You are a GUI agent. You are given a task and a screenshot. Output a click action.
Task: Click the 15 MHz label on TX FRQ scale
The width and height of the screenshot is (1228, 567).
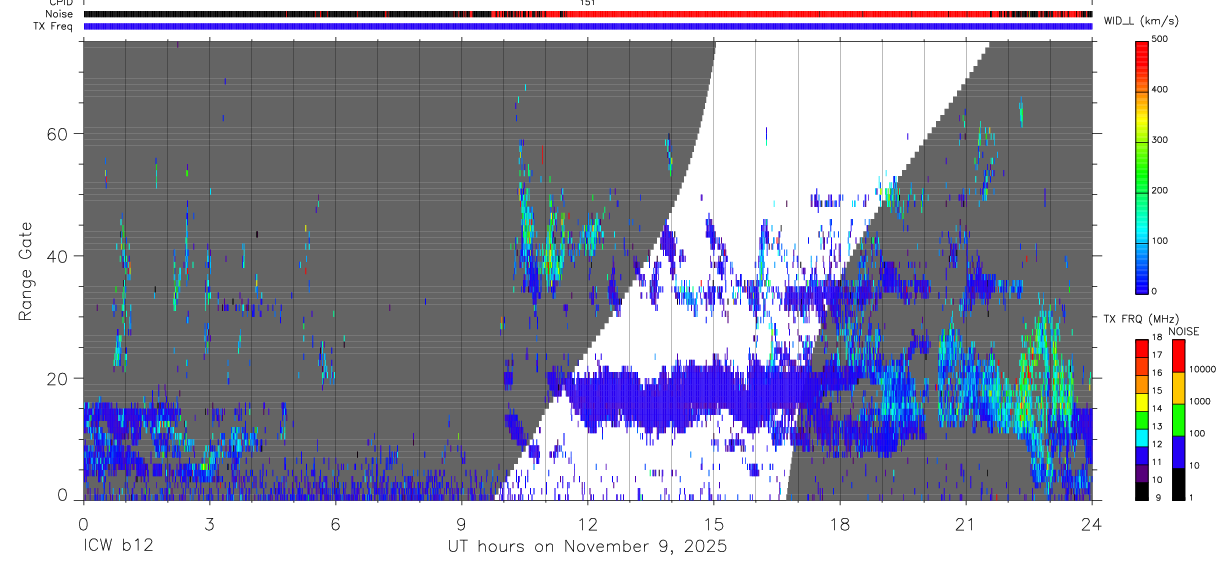tap(1159, 391)
